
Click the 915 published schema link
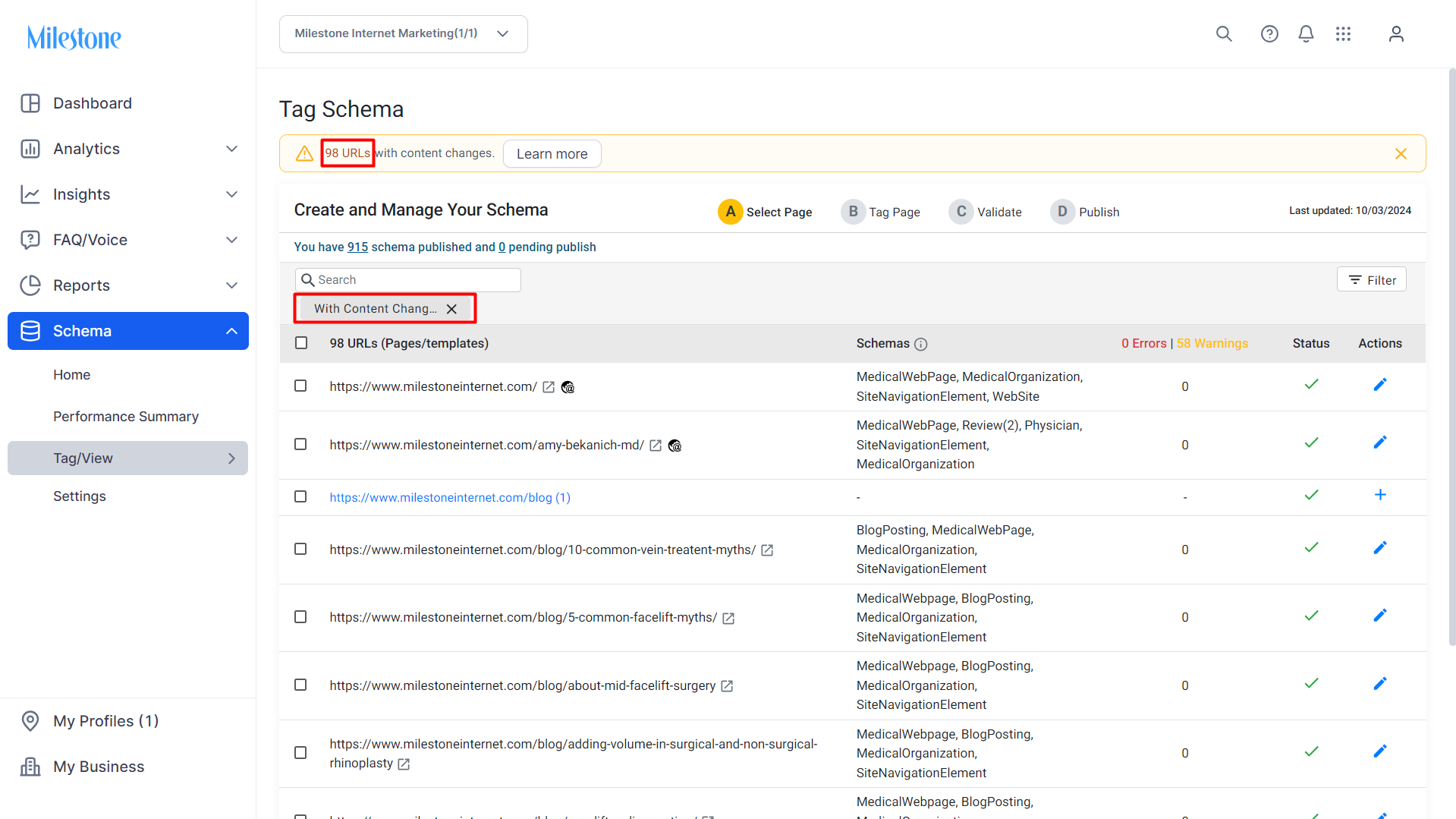click(357, 247)
